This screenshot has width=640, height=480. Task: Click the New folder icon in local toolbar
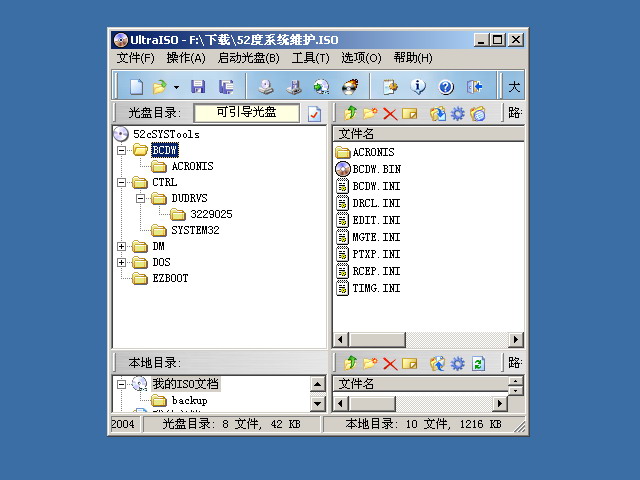point(370,363)
